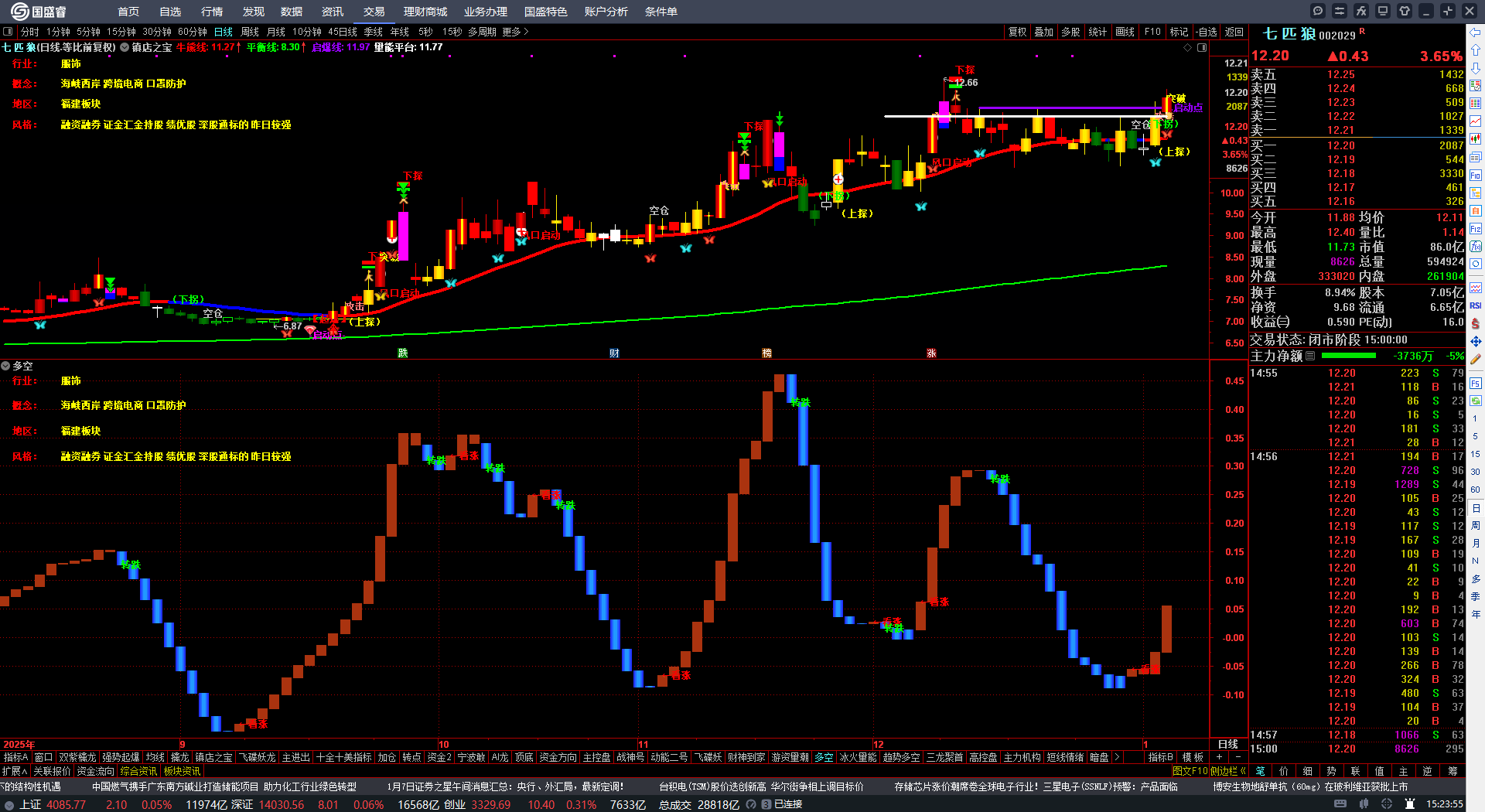Screen dimensions: 1485x812
Task: Open the index dropdown left of 上证
Action: tap(9, 804)
